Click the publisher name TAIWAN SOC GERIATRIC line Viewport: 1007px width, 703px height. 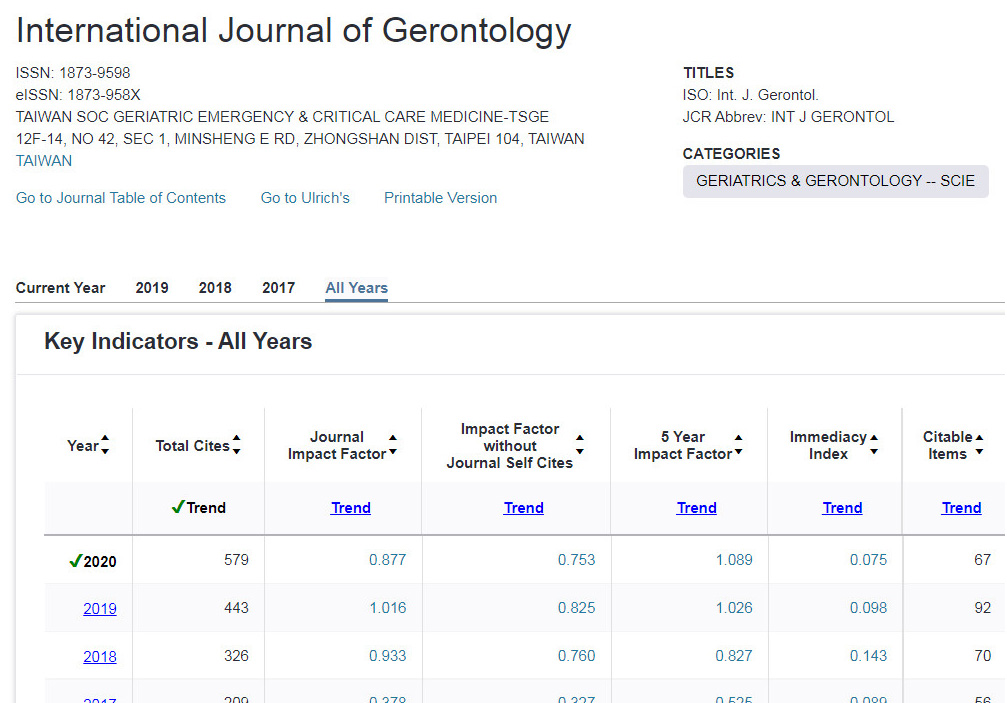pos(282,117)
